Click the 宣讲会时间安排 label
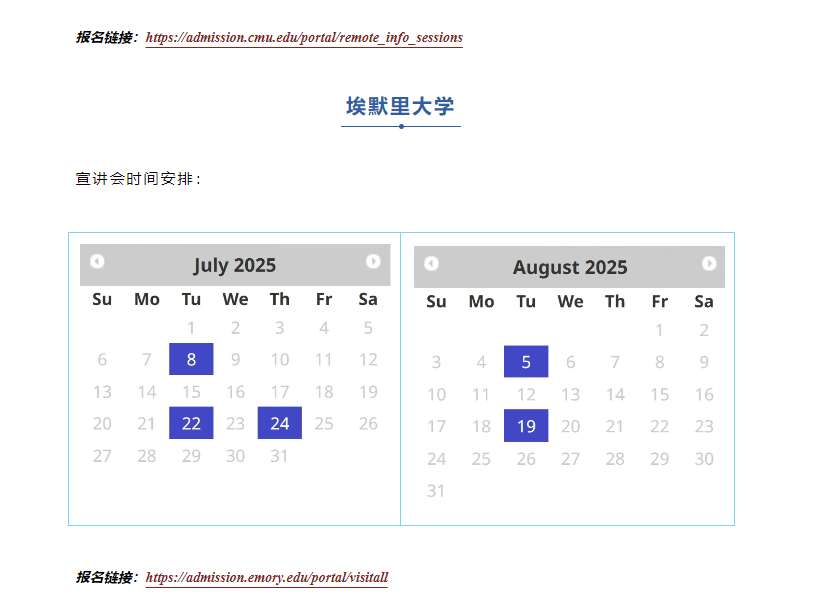 [x=138, y=179]
